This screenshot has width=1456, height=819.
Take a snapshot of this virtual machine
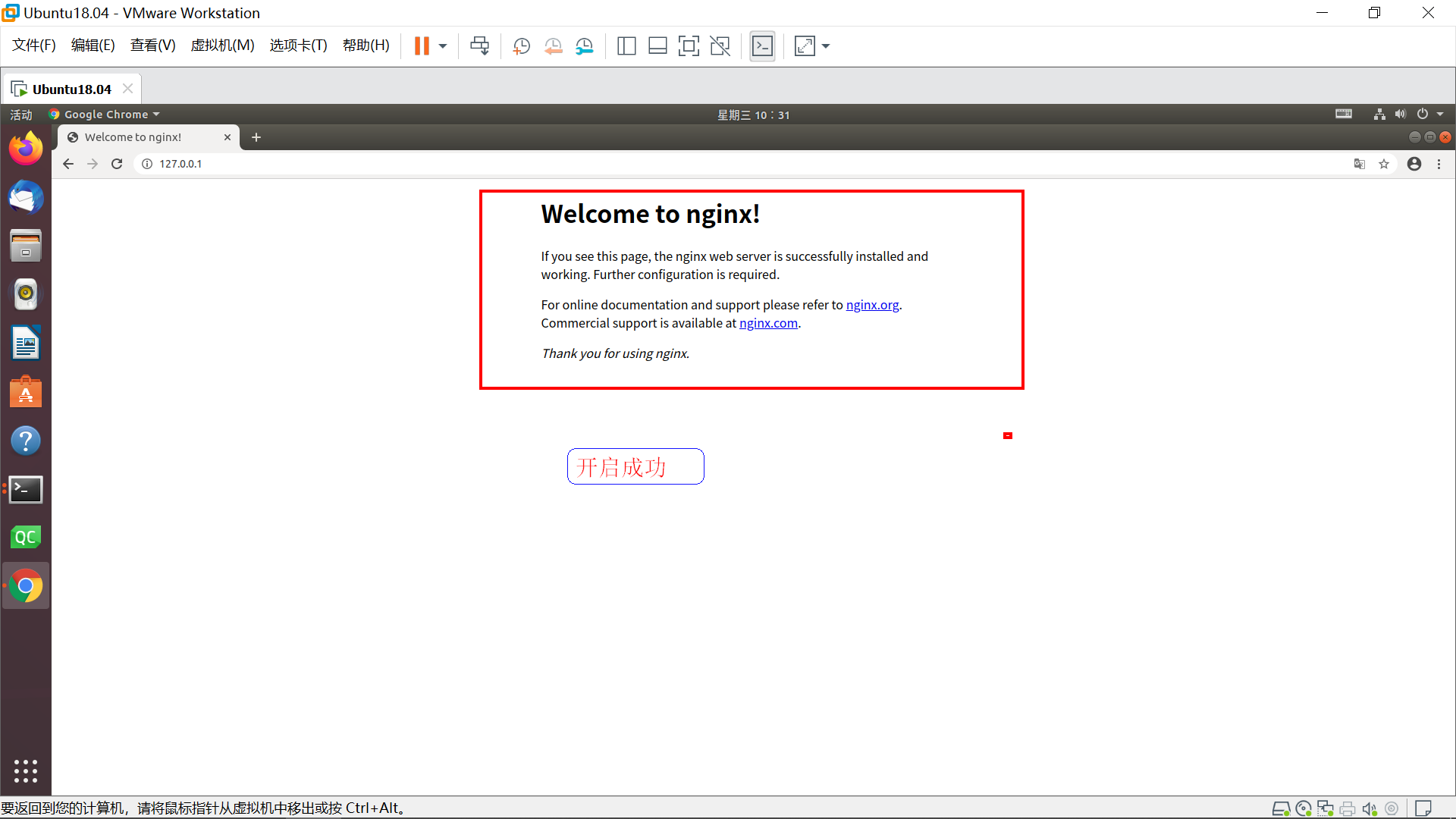[521, 46]
